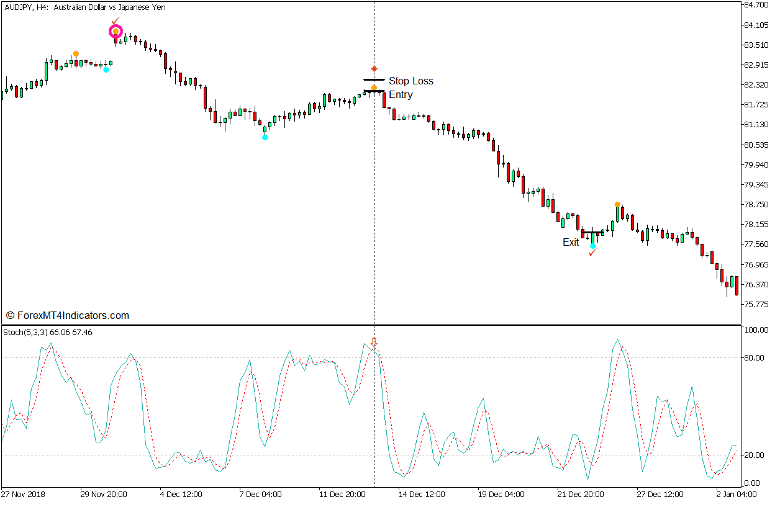This screenshot has width=780, height=505.
Task: Click the AUDJPY, H4 chart title
Action: pyautogui.click(x=84, y=7)
